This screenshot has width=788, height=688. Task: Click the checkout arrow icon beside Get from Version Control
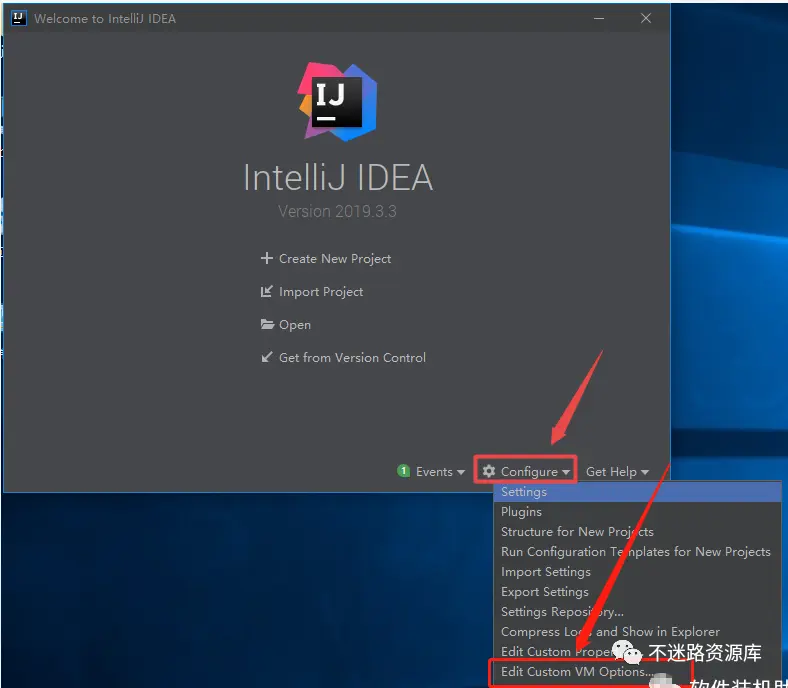[266, 357]
